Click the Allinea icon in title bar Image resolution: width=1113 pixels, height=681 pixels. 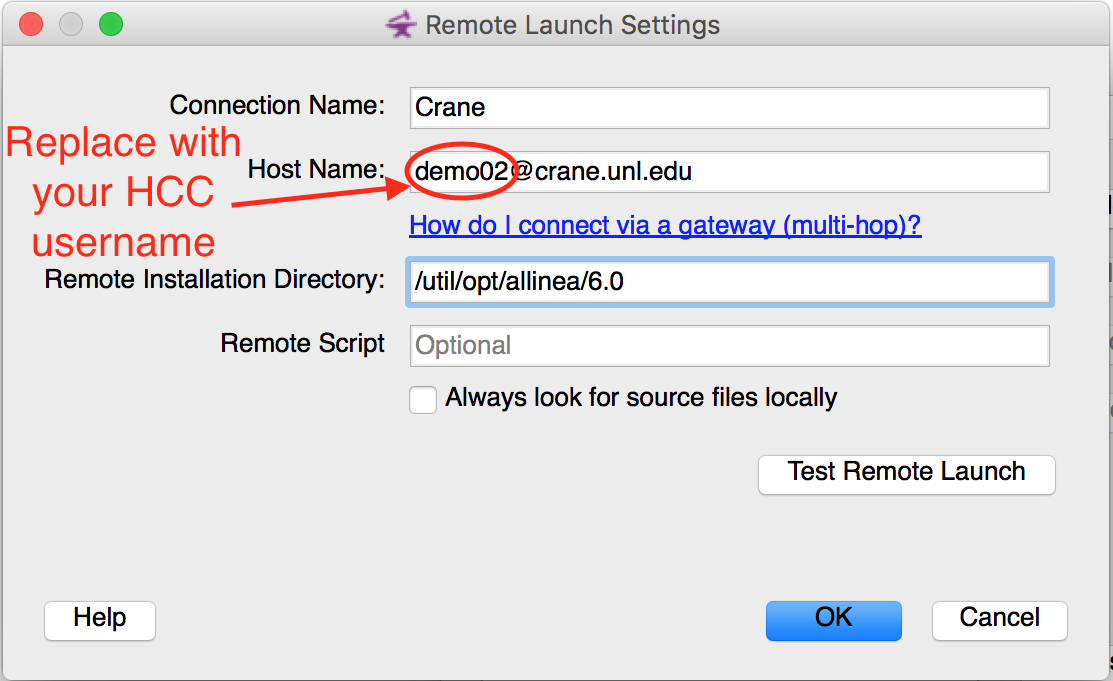click(401, 25)
